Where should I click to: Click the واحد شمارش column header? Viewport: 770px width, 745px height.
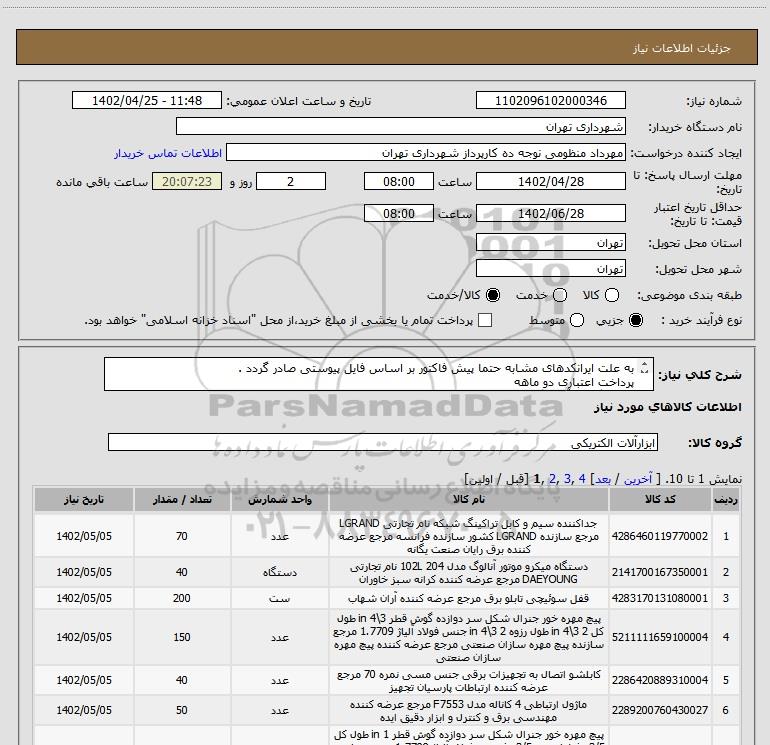click(x=280, y=499)
